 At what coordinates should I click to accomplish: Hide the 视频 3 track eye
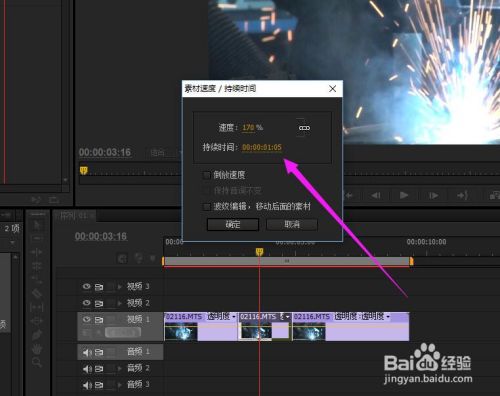[87, 286]
